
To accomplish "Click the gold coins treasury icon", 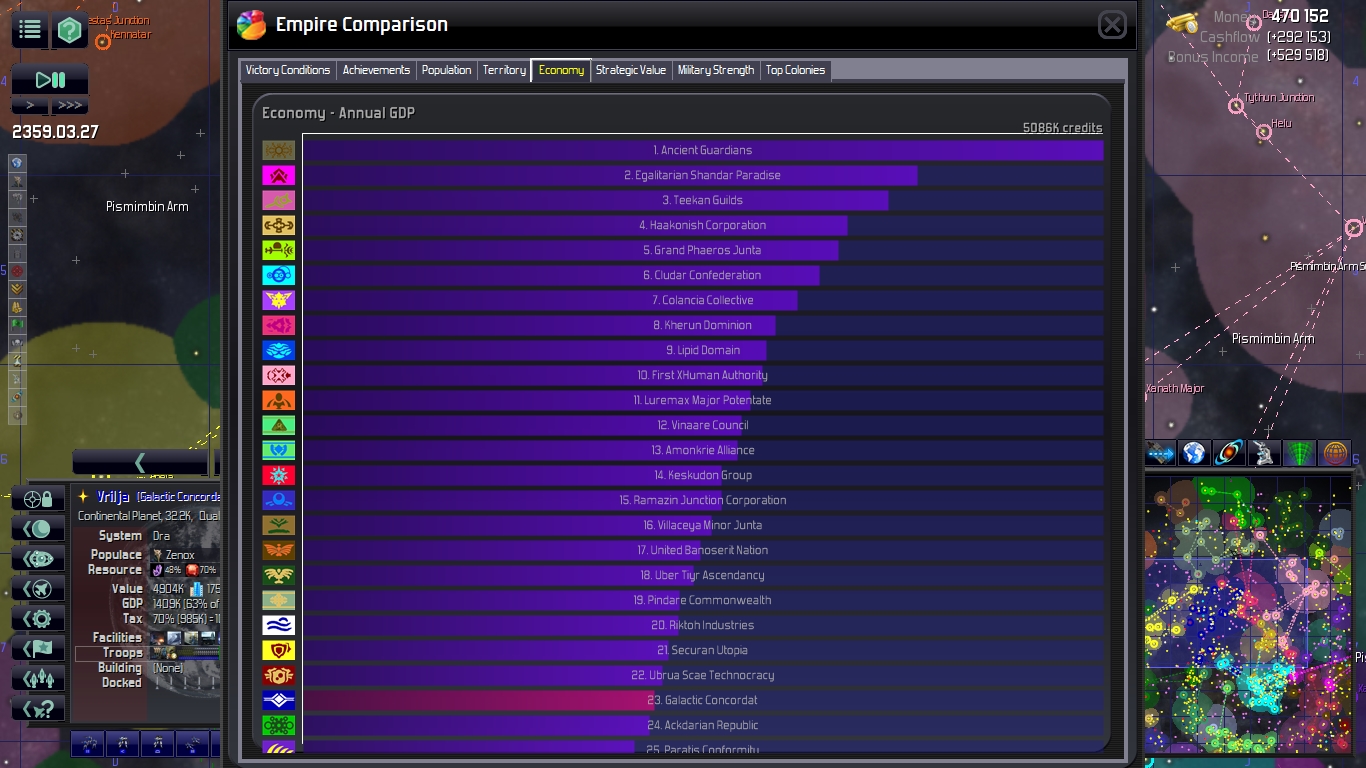I will 1182,22.
